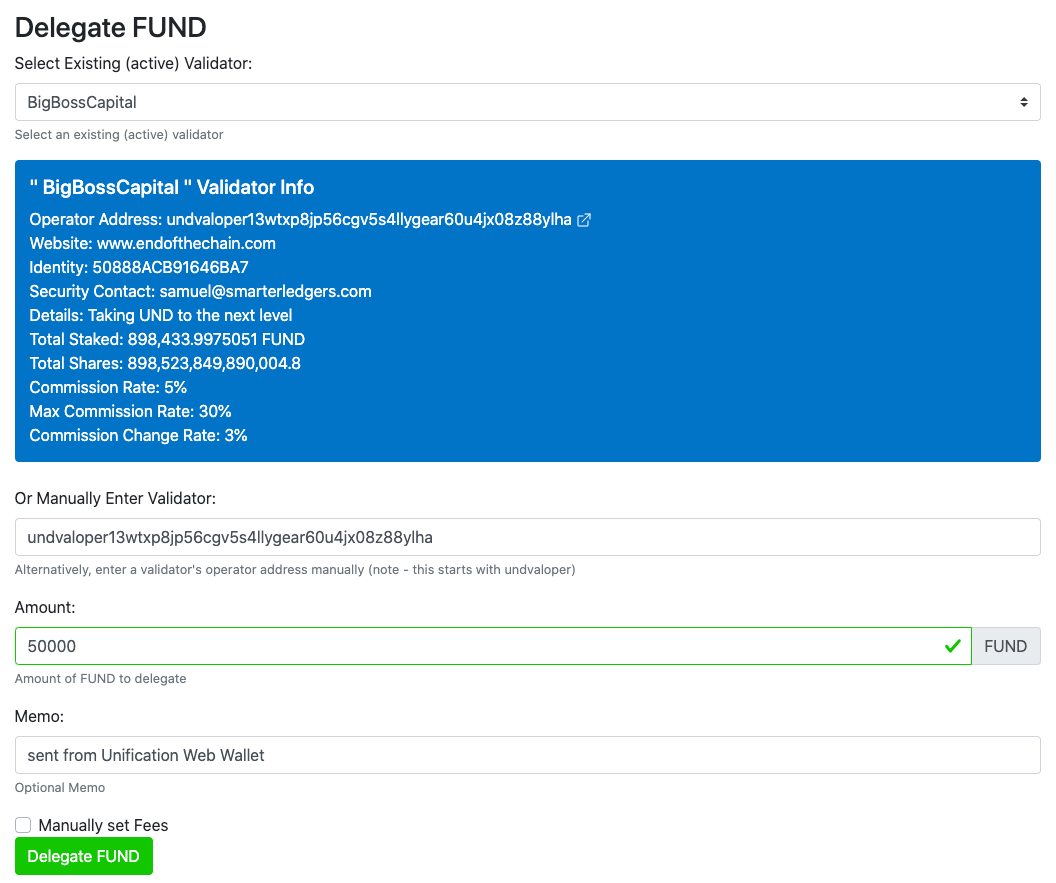Click the 'BigBossCapital Validator Info' heading
This screenshot has height=883, width=1056.
[x=172, y=187]
